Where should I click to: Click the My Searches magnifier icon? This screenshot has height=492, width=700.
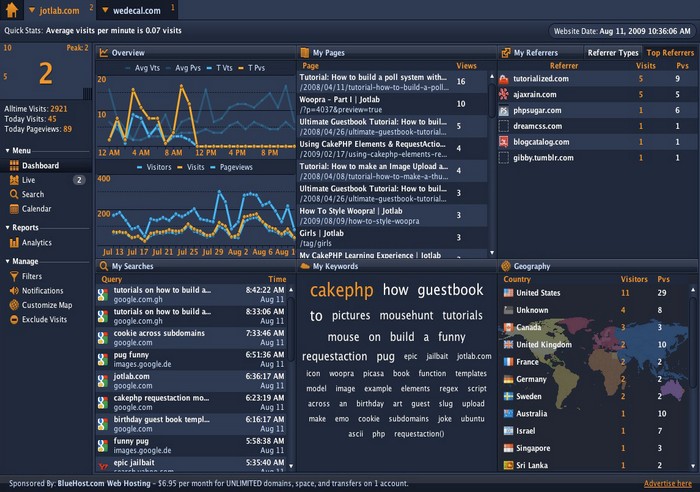tap(104, 266)
